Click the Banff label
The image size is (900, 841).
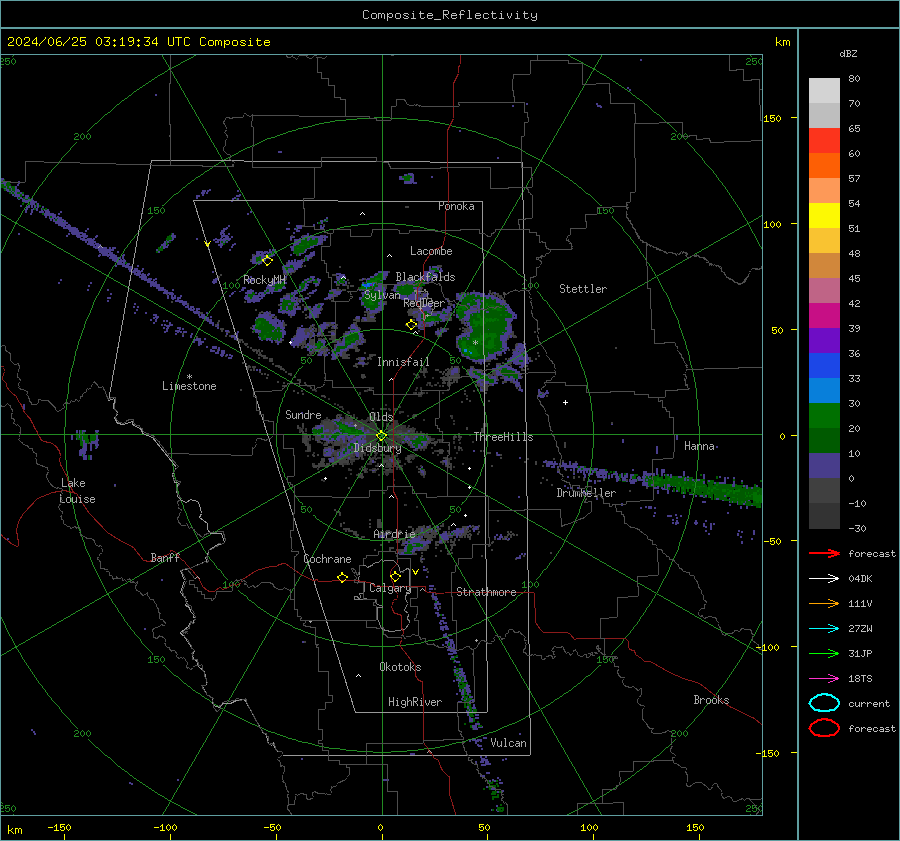(165, 557)
